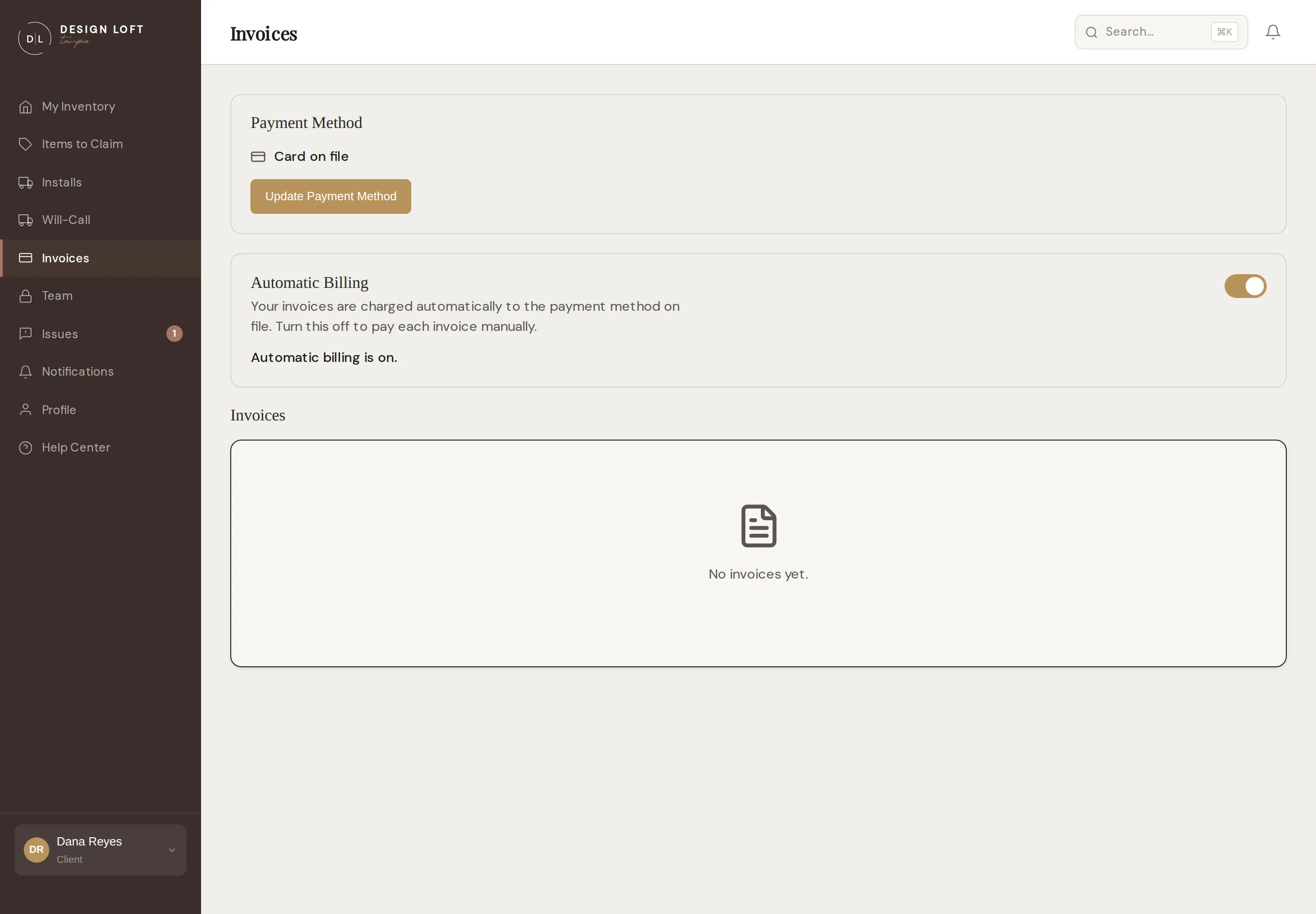Screen dimensions: 1316x914
Task: Click the Issues badge showing 1
Action: point(174,334)
